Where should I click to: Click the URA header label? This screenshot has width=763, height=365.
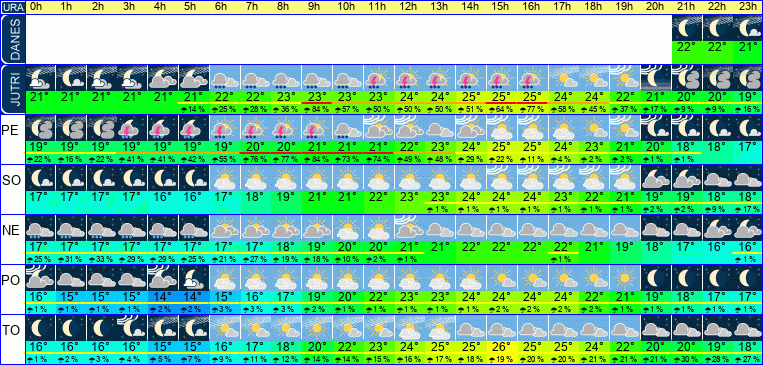[12, 7]
